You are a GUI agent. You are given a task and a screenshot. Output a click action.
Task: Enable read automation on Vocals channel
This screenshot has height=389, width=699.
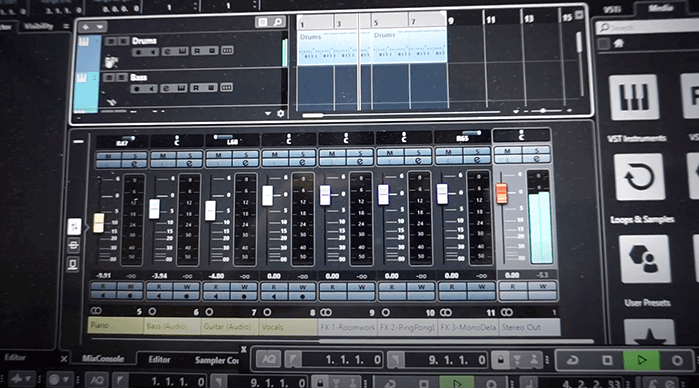pos(274,287)
